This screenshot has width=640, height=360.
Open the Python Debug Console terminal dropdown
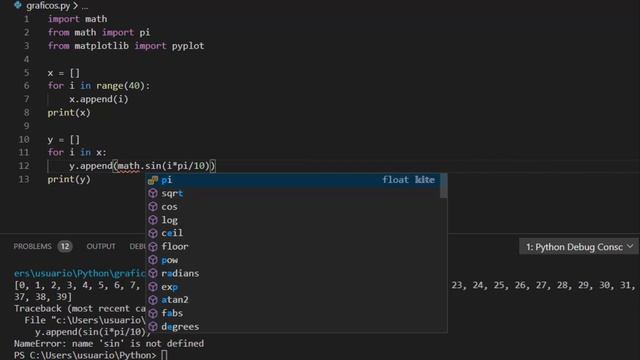[579, 247]
